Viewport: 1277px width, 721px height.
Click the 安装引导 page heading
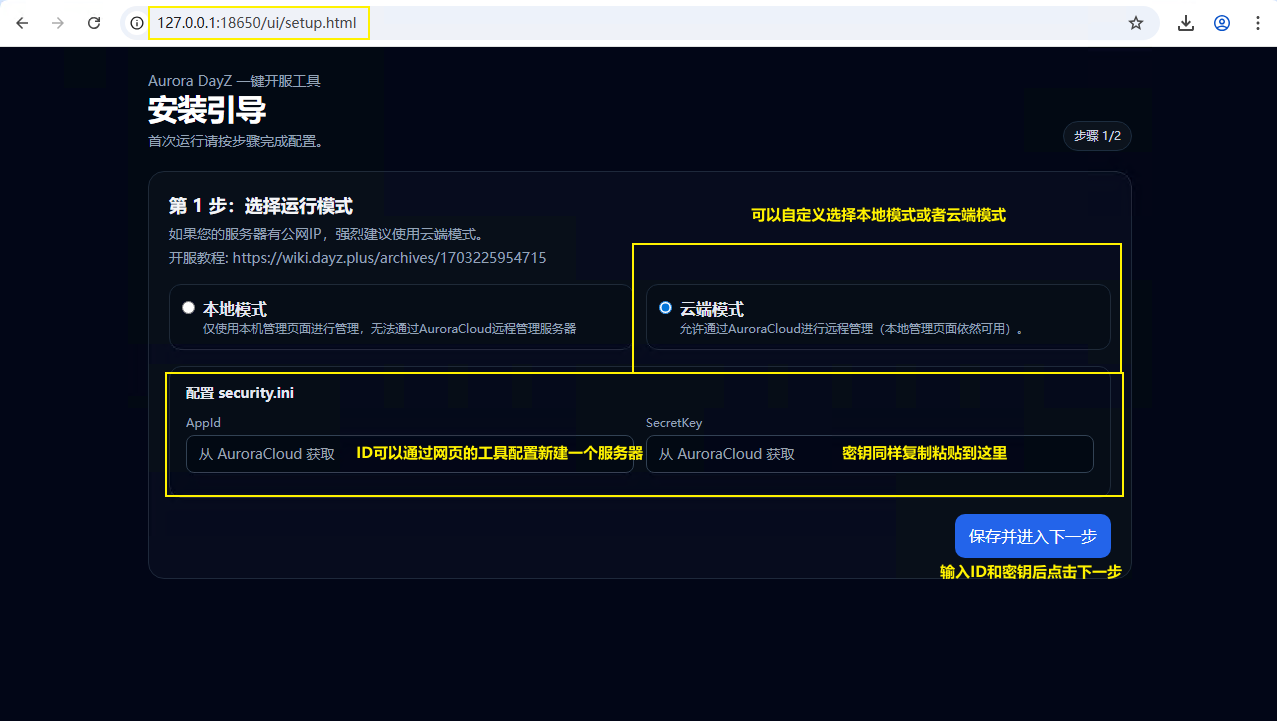coord(207,109)
